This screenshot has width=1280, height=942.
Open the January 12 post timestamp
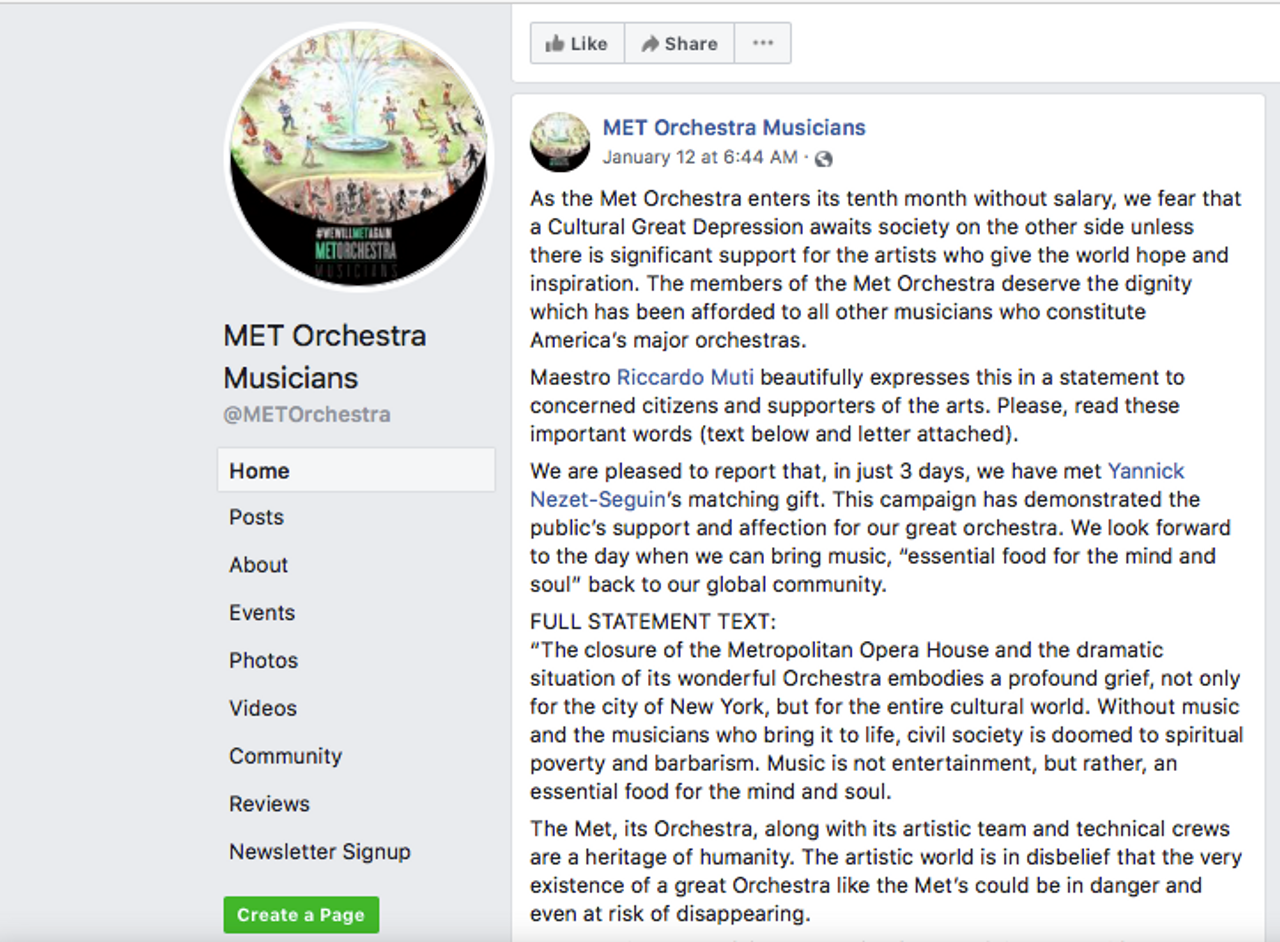699,158
